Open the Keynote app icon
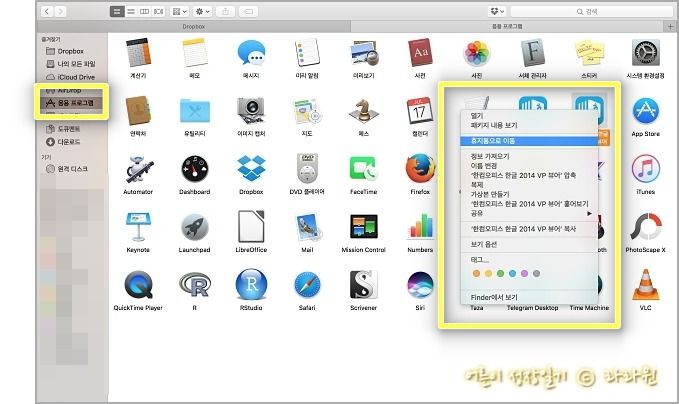 [138, 226]
